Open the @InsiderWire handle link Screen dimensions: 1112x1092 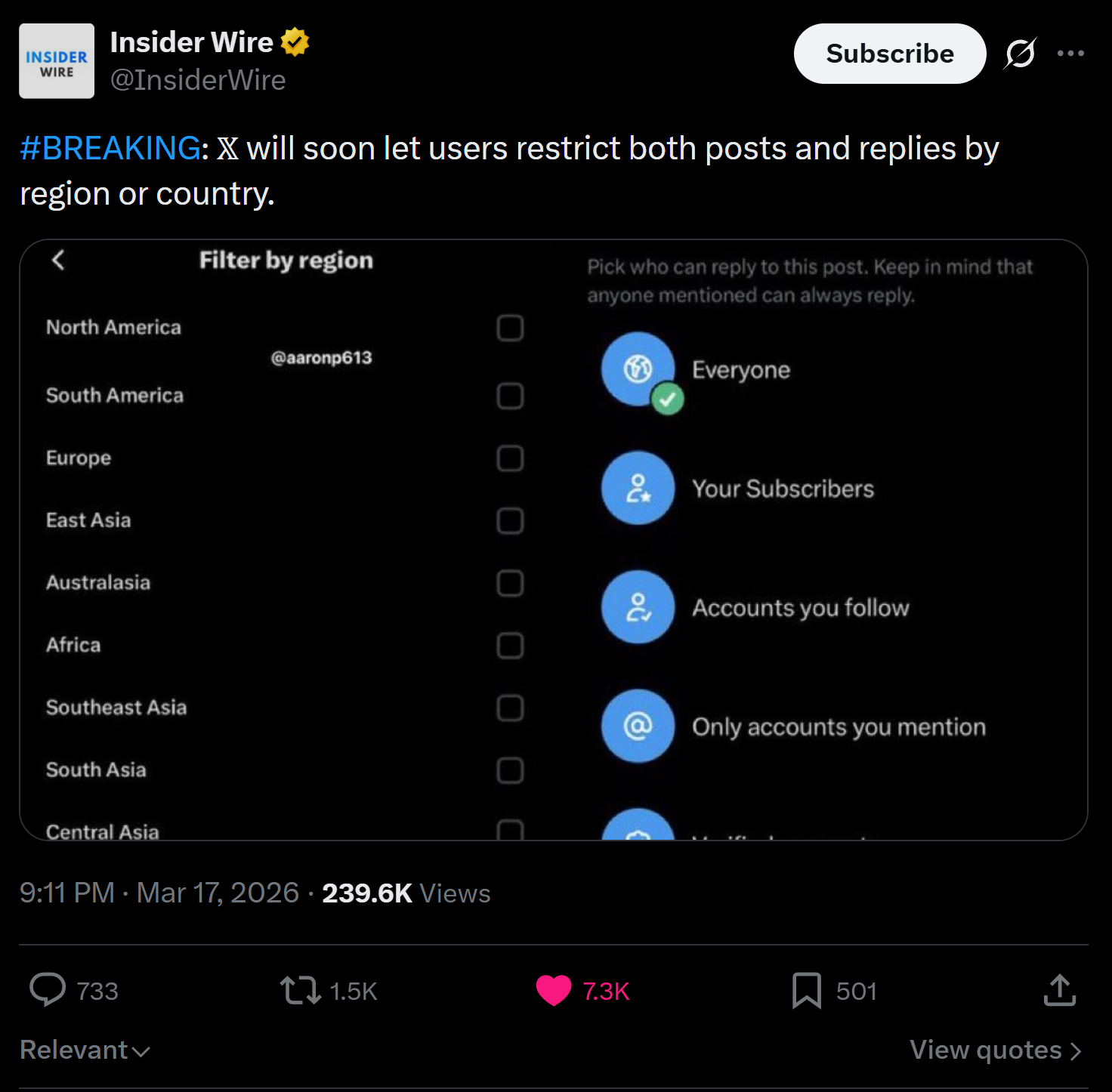tap(198, 80)
